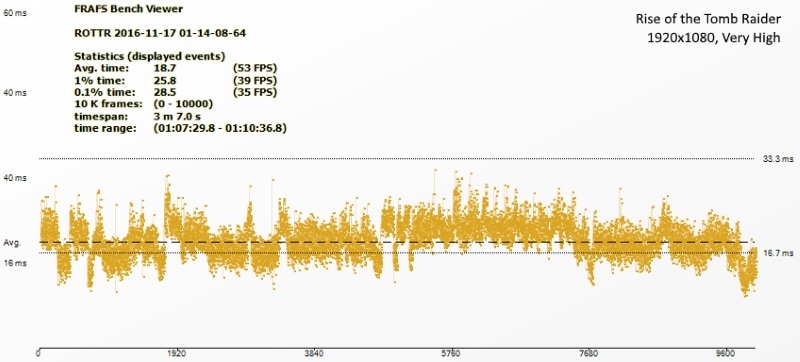Viewport: 800px width, 362px height.
Task: Click the (39 FPS) value
Action: pos(255,81)
